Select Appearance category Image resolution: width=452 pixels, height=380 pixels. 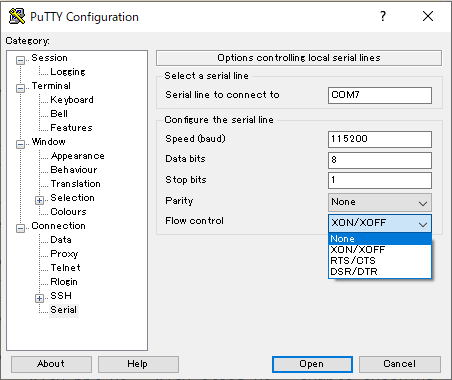coord(78,156)
